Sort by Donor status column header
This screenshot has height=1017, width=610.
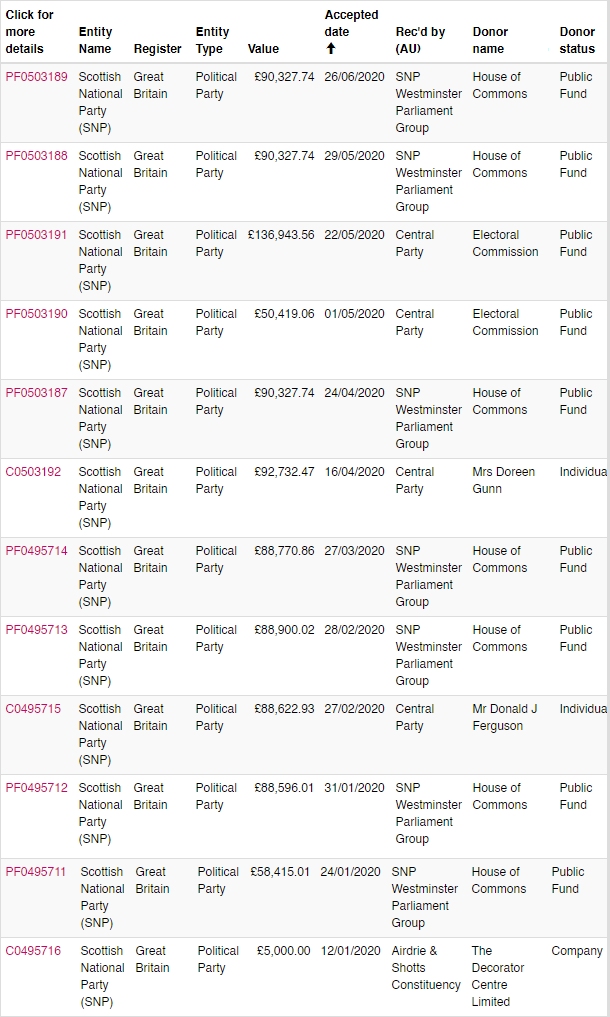[x=578, y=40]
